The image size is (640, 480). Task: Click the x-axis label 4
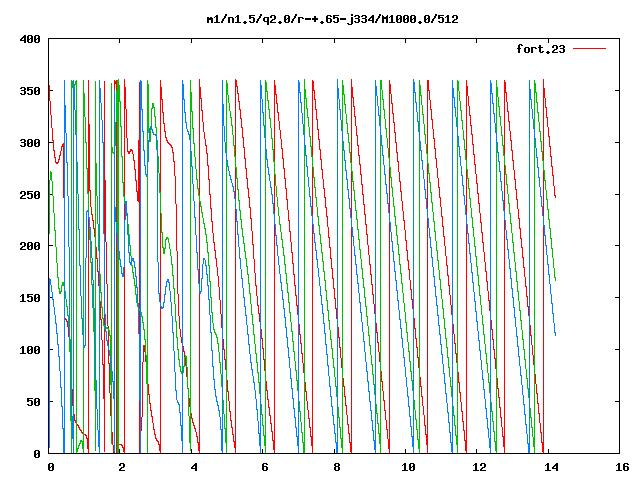tap(194, 467)
